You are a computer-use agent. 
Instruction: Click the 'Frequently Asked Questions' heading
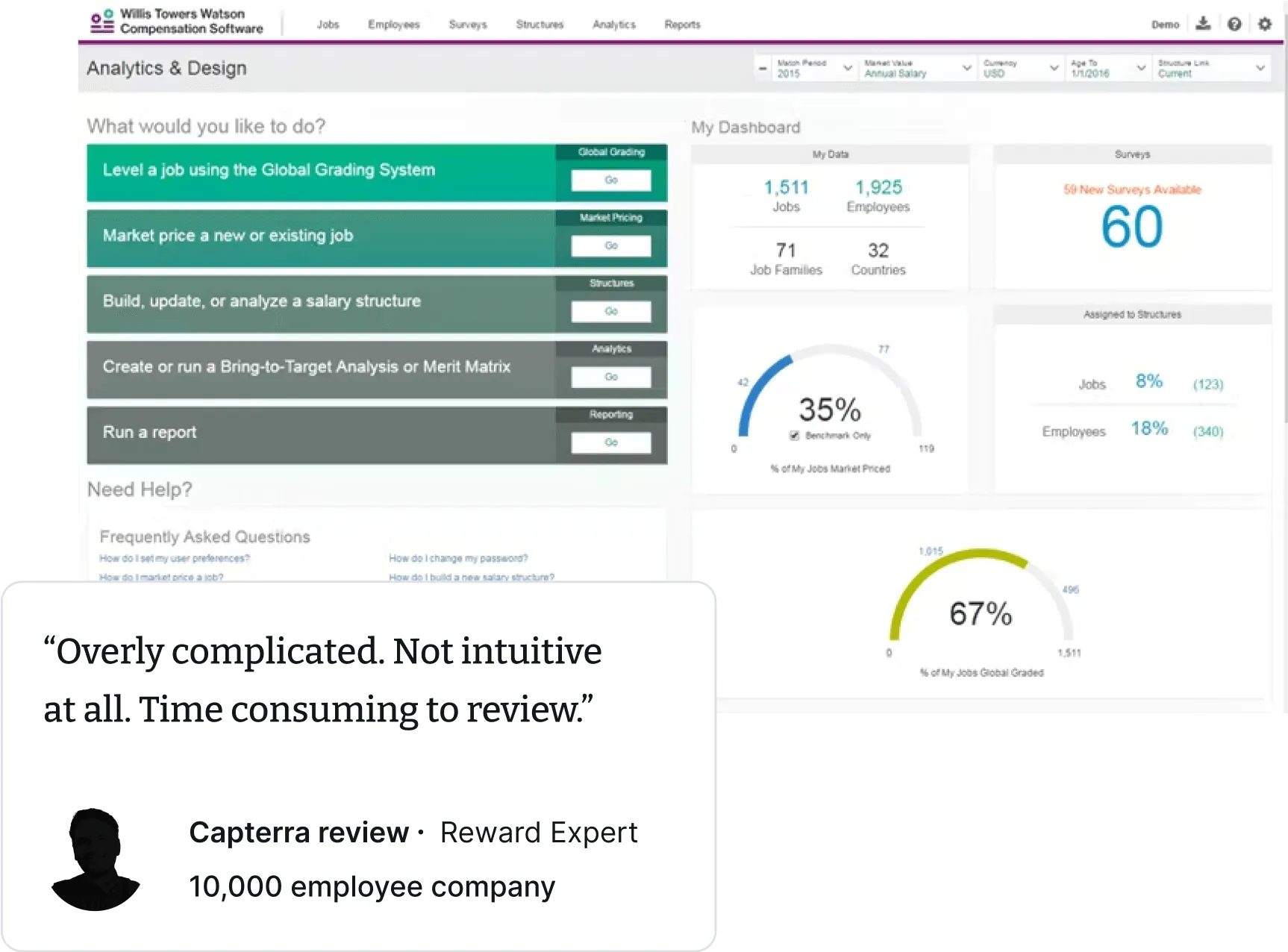(204, 537)
